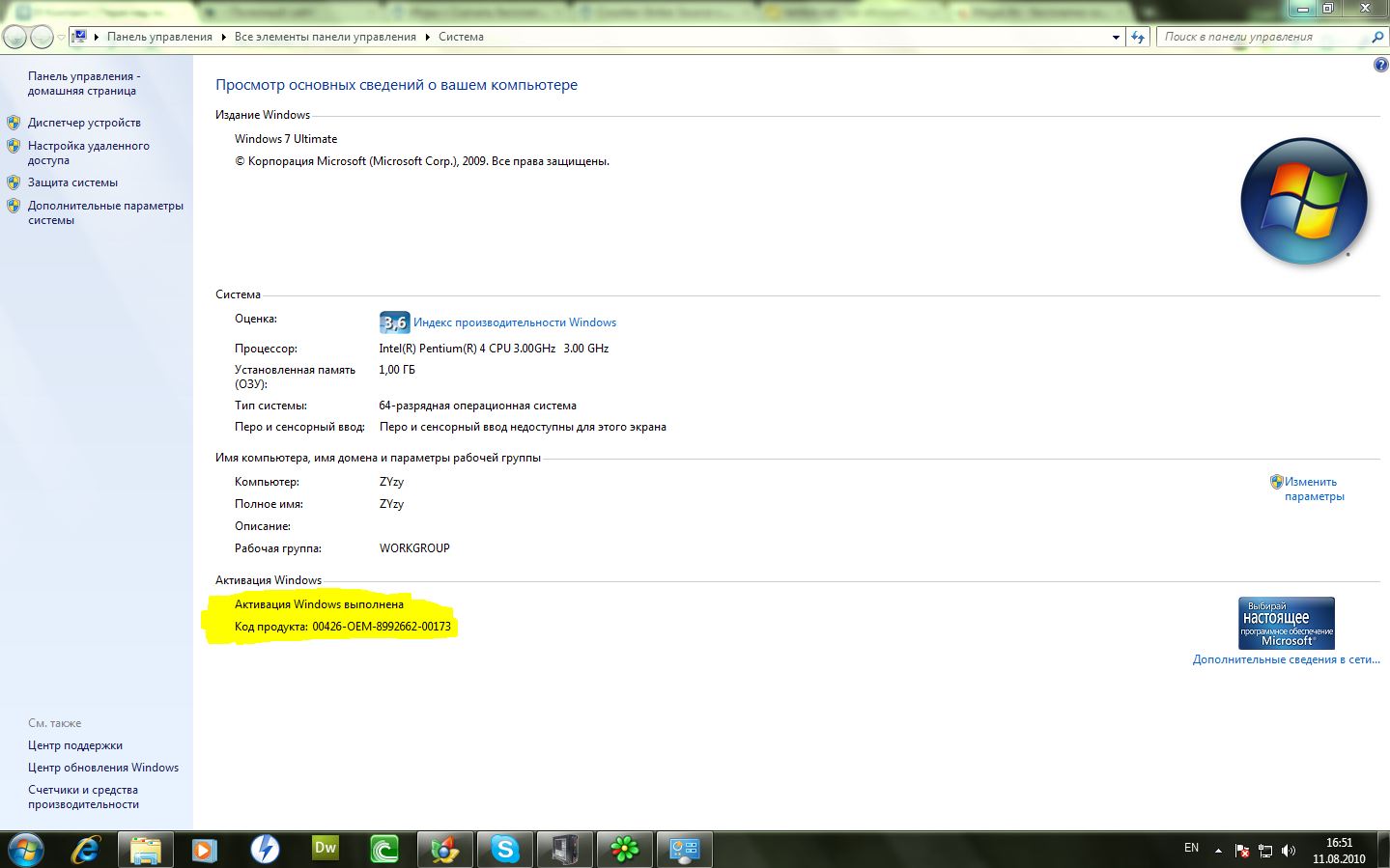Open the computer tower taskbar icon
This screenshot has width=1390, height=868.
(x=565, y=850)
